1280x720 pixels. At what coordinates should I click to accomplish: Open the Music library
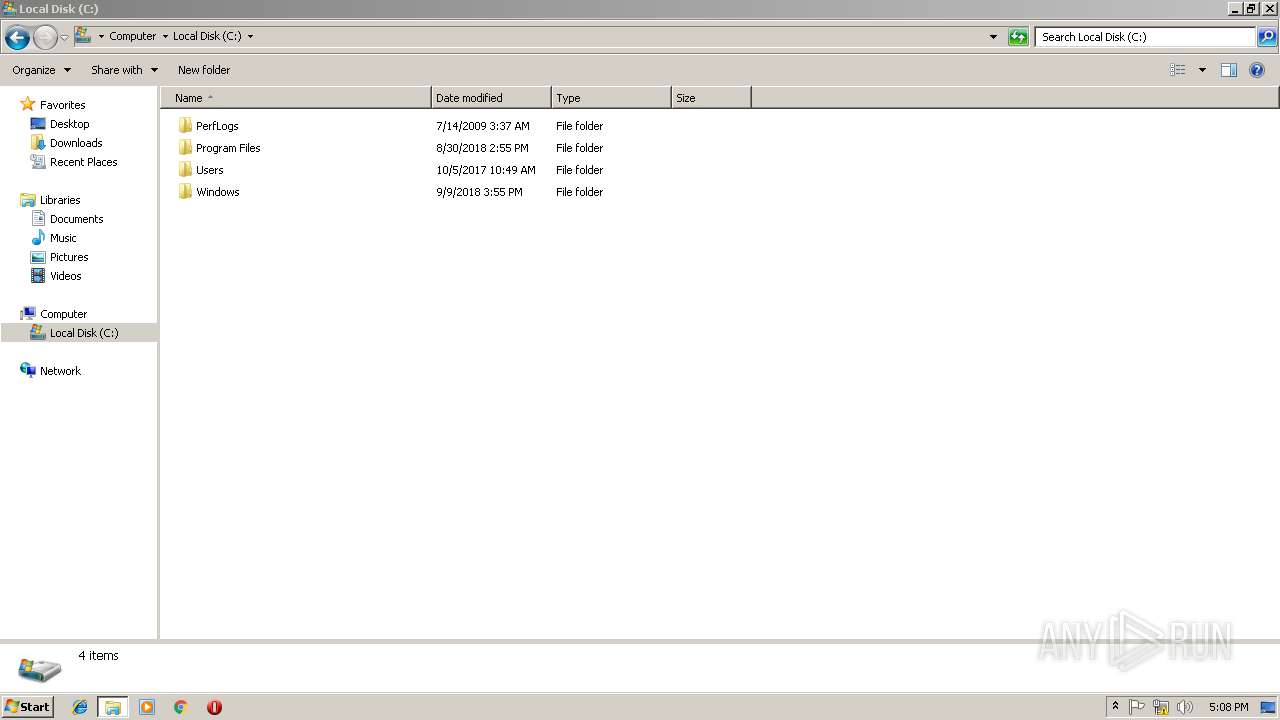(63, 238)
